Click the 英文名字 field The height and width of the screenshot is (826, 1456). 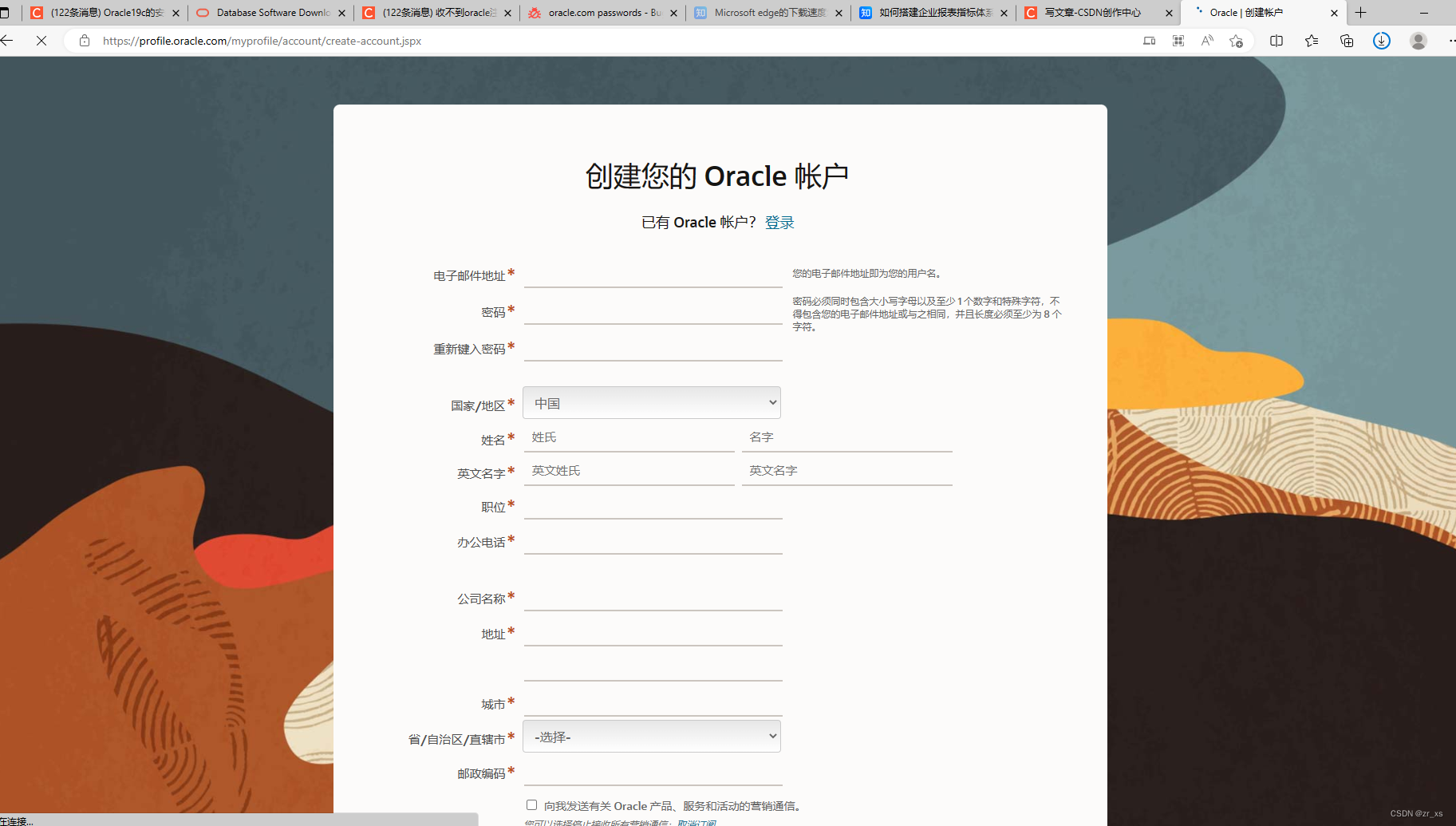(x=846, y=471)
